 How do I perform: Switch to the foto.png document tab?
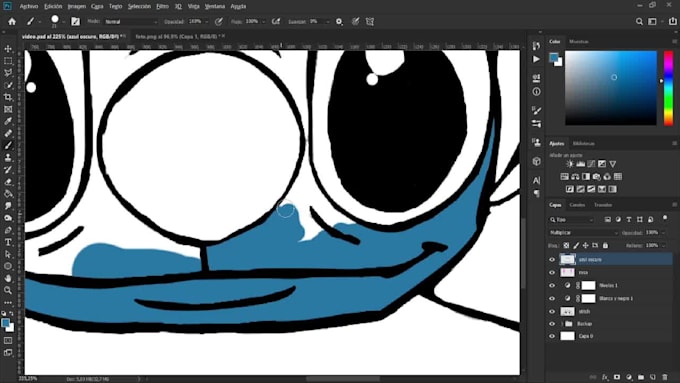click(178, 36)
